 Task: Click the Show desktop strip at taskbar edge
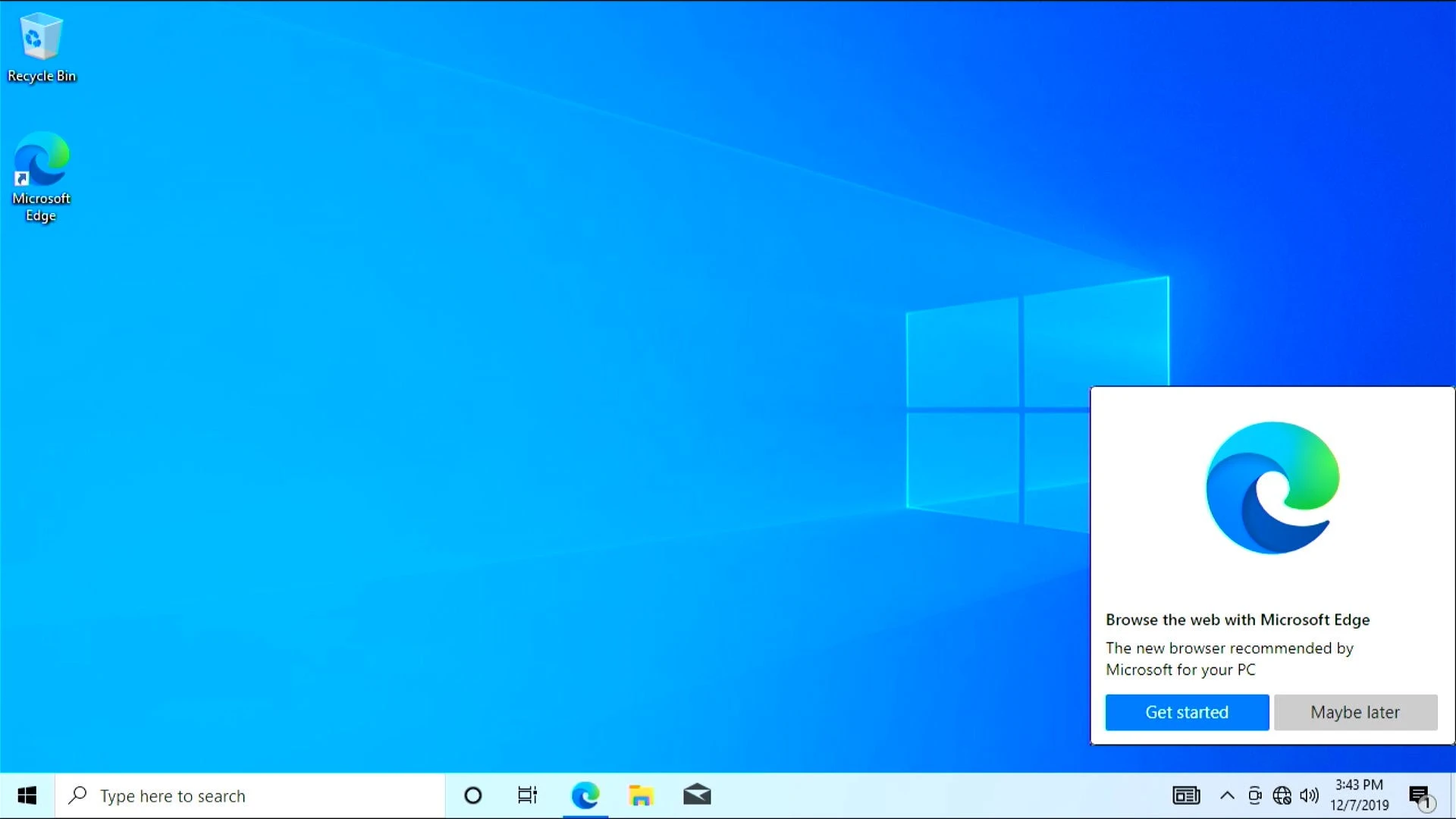1453,795
